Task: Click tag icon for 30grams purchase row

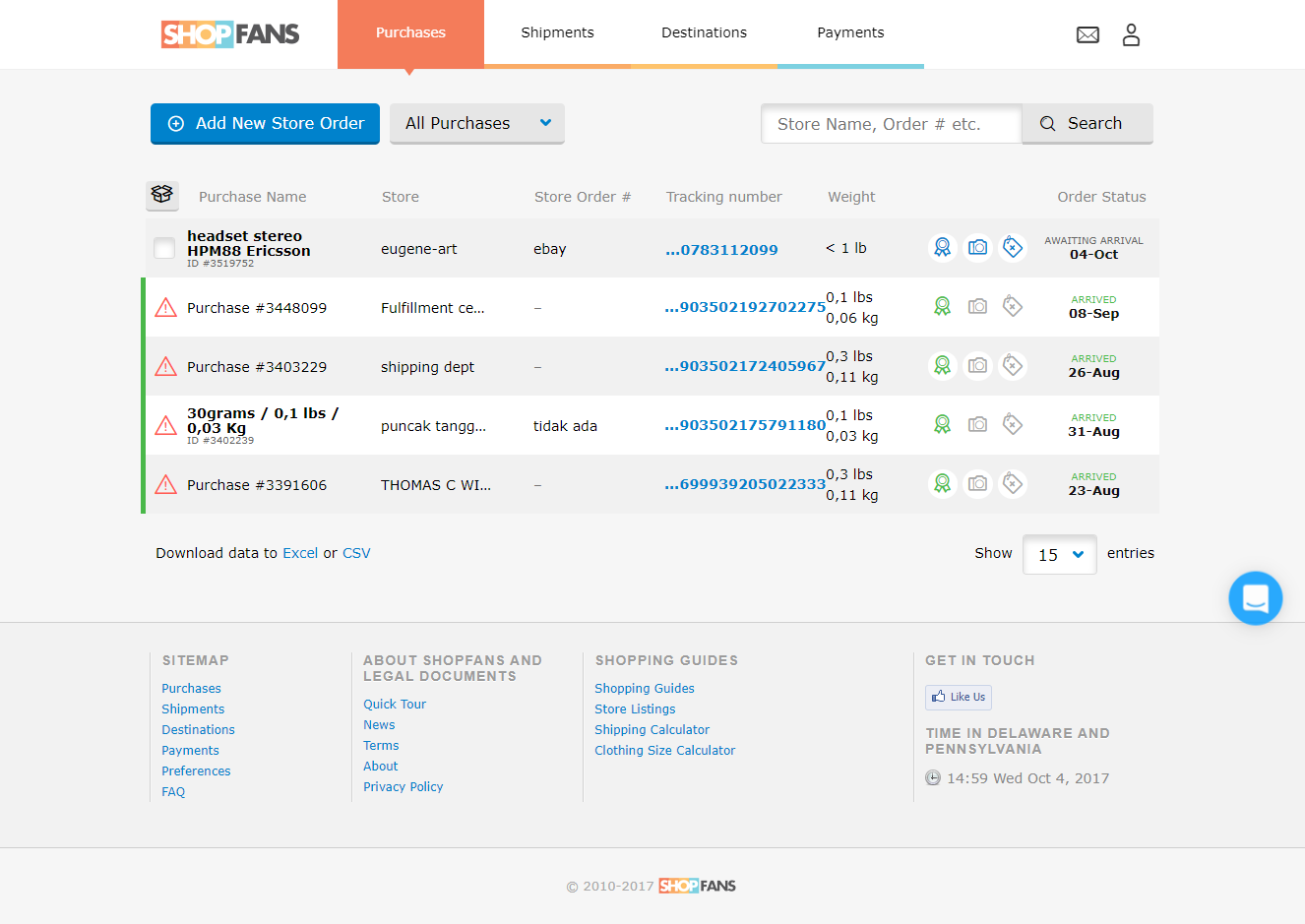Action: [1012, 424]
